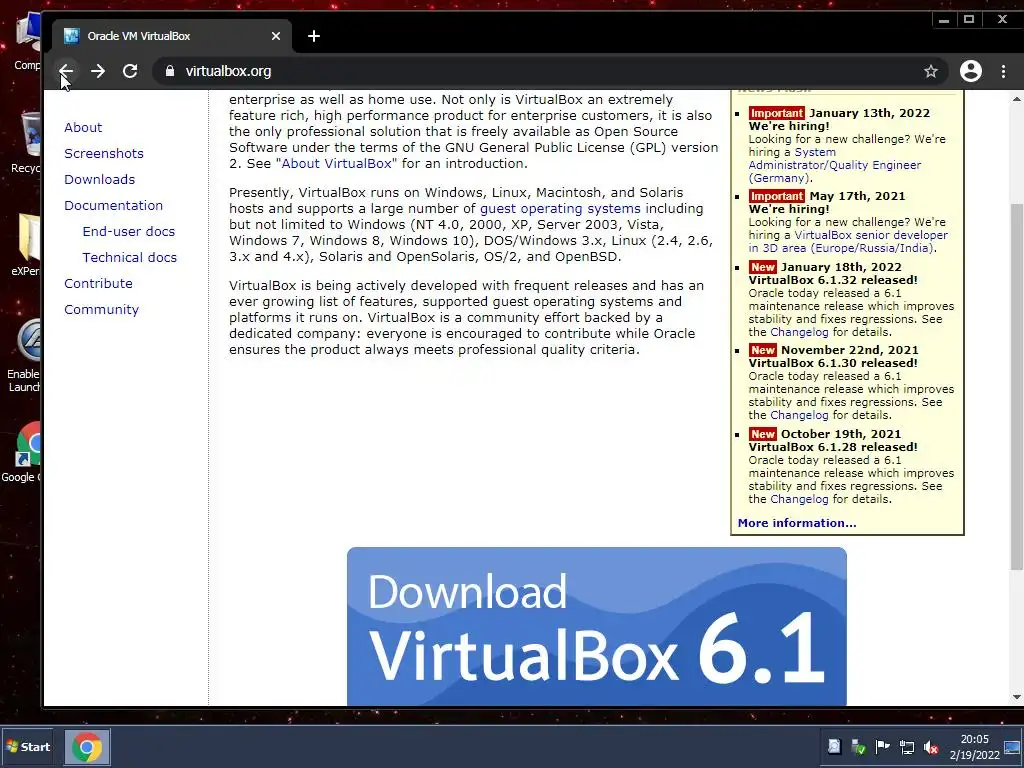
Task: Bookmark this page with the star icon
Action: point(931,71)
